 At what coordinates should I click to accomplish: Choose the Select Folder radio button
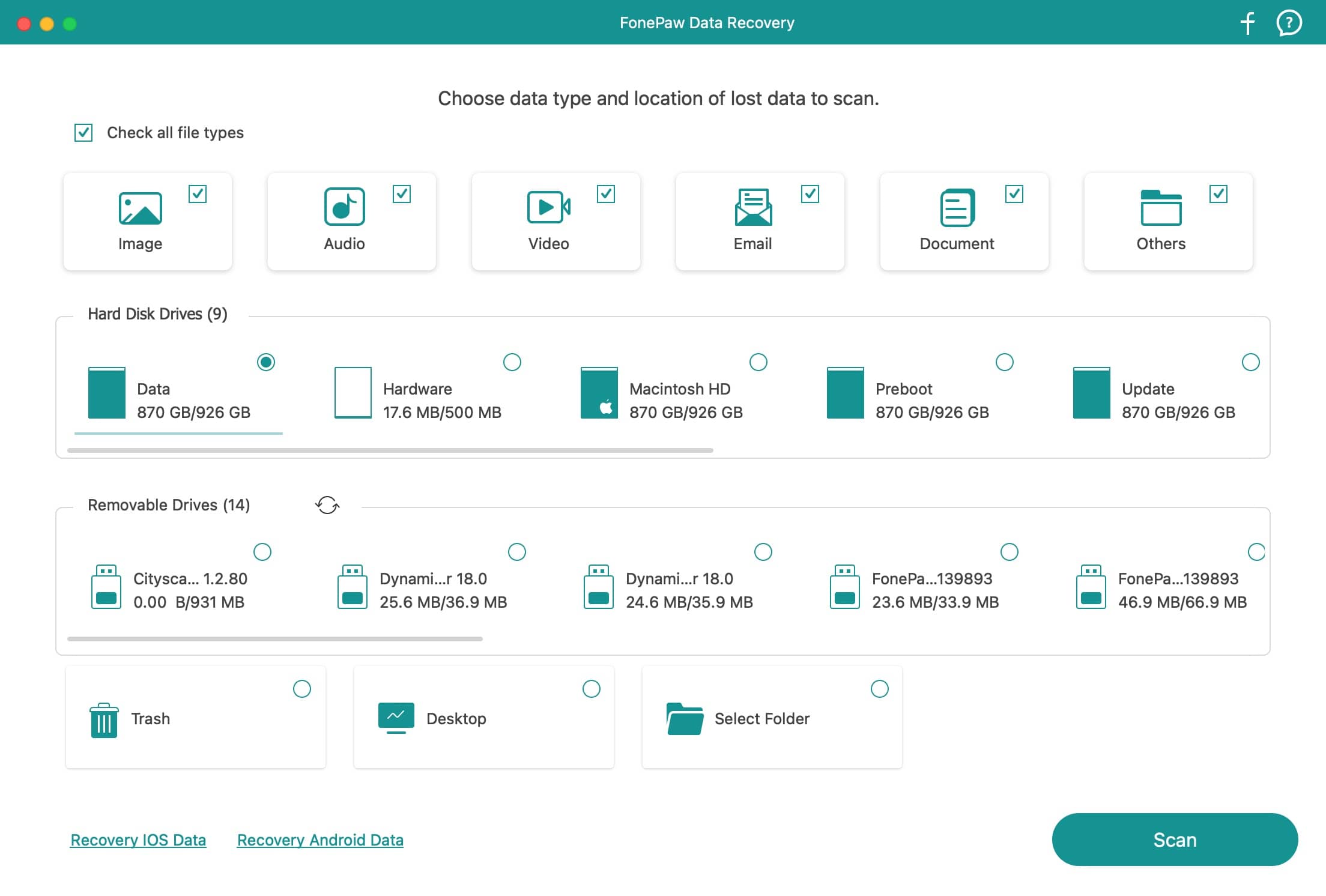(880, 689)
